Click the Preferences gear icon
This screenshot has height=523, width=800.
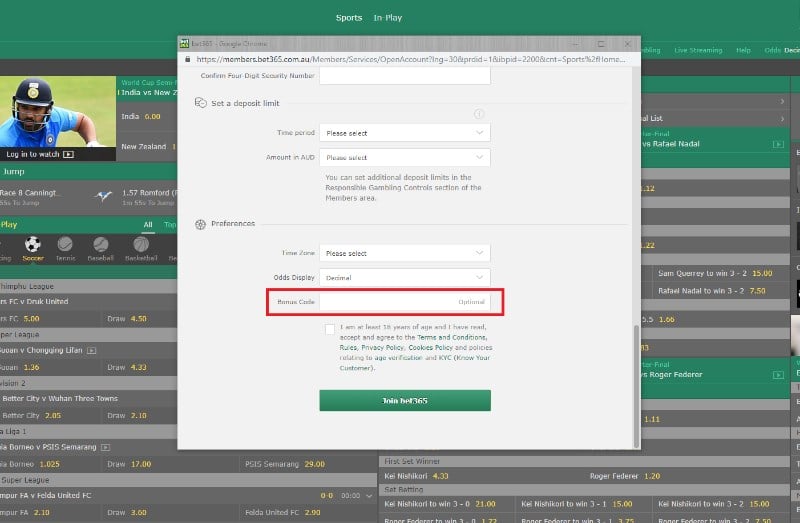pos(200,224)
